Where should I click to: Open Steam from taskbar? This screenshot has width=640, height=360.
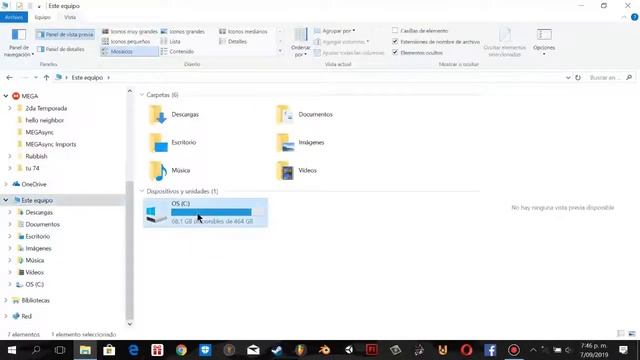pos(277,350)
